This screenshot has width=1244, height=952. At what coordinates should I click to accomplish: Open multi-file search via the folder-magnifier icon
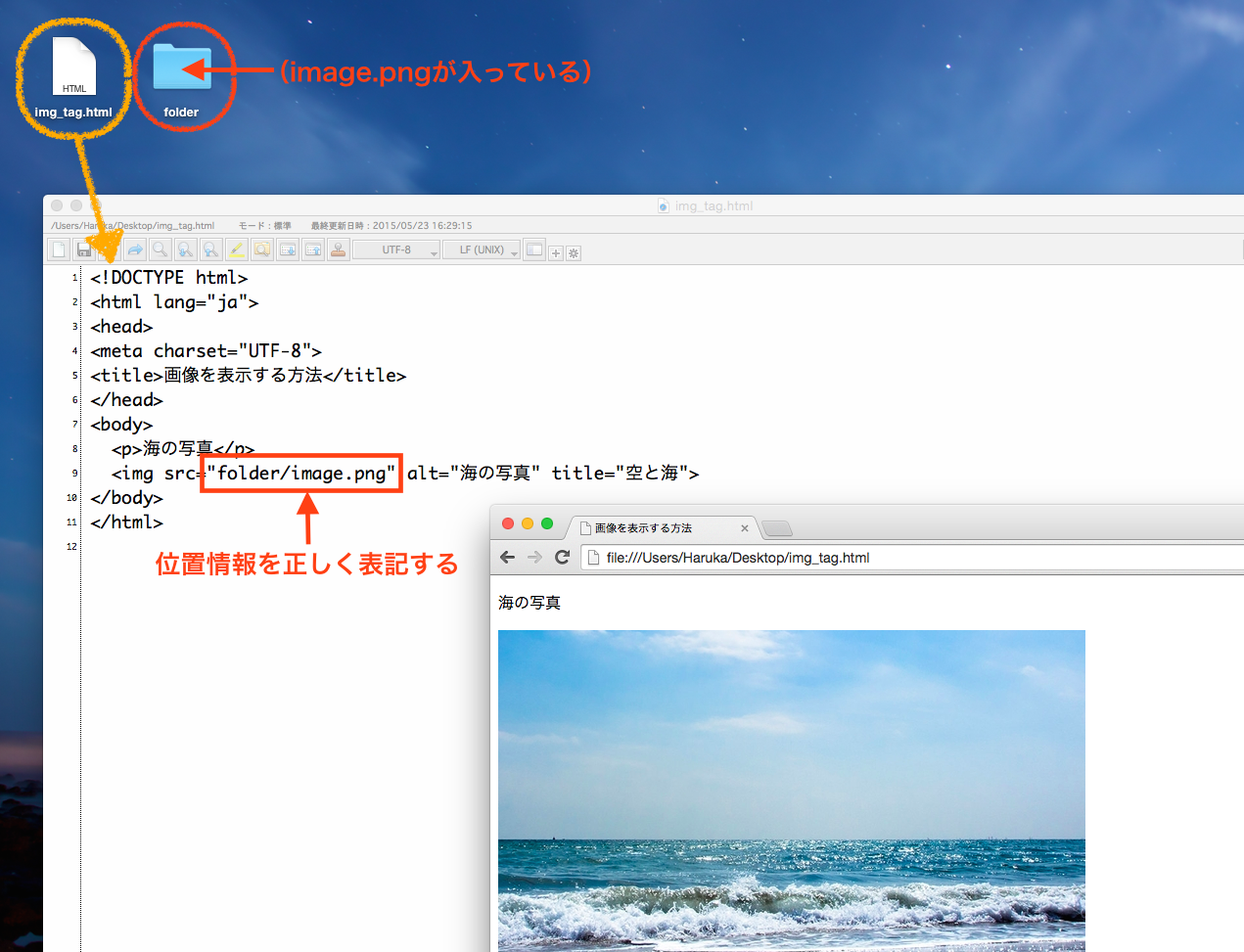click(262, 249)
